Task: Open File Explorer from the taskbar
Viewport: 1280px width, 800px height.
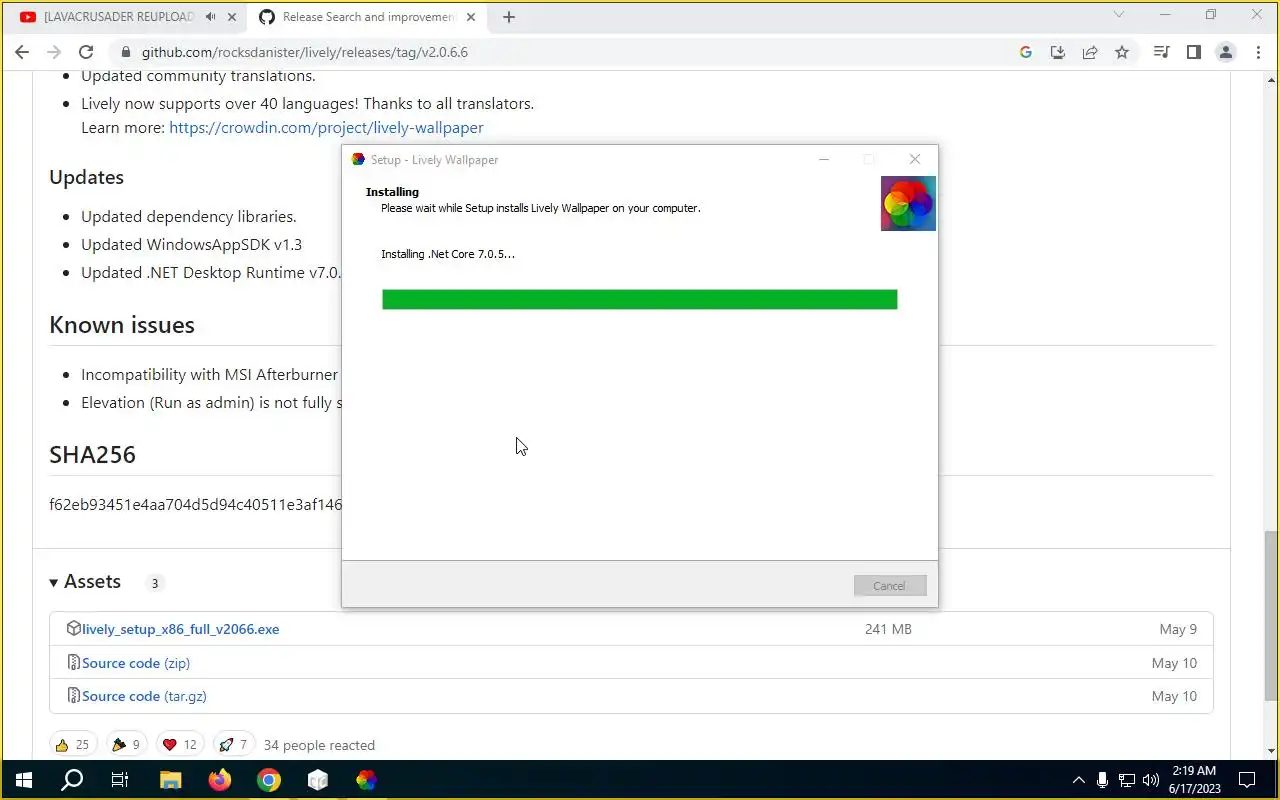Action: tap(170, 780)
